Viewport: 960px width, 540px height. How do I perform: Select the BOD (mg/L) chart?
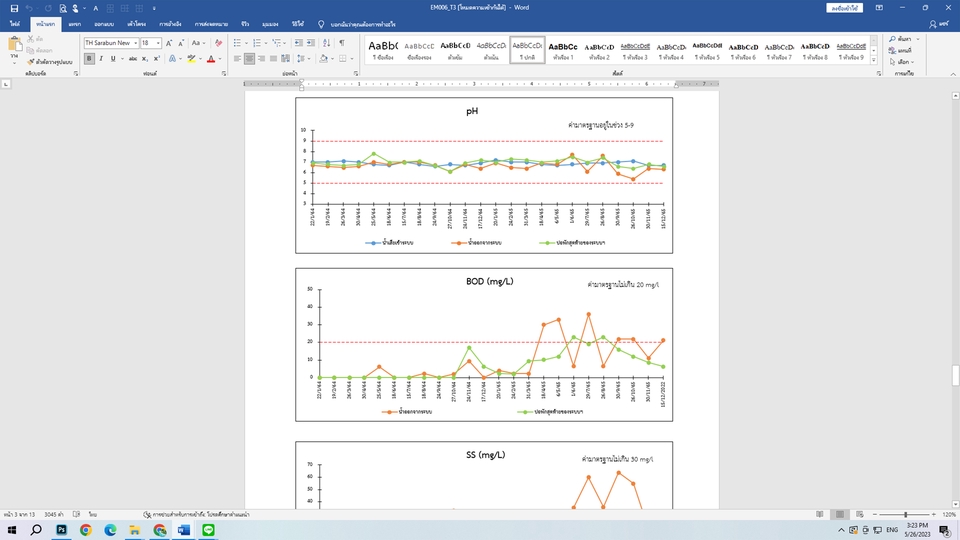coord(484,345)
